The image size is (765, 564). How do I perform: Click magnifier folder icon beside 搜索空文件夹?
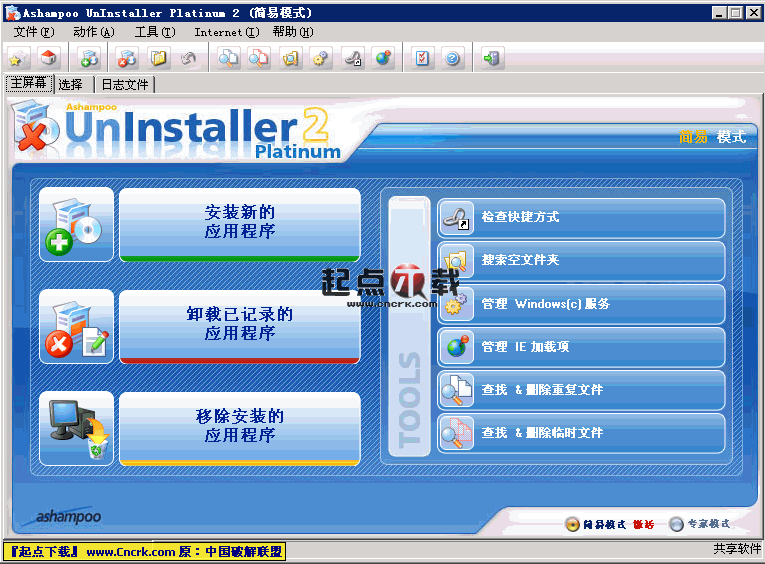point(456,261)
